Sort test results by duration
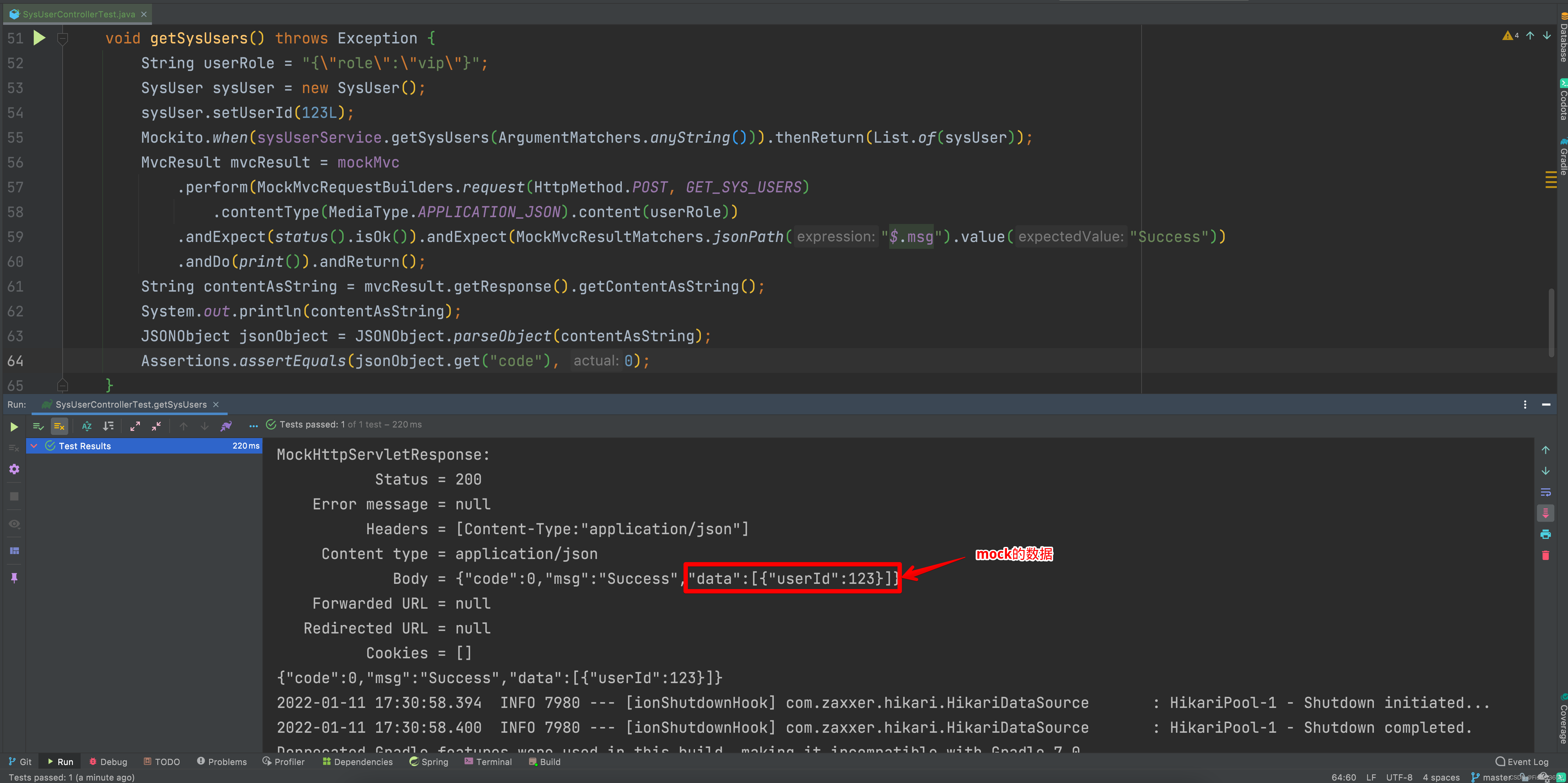This screenshot has width=1568, height=783. click(108, 426)
